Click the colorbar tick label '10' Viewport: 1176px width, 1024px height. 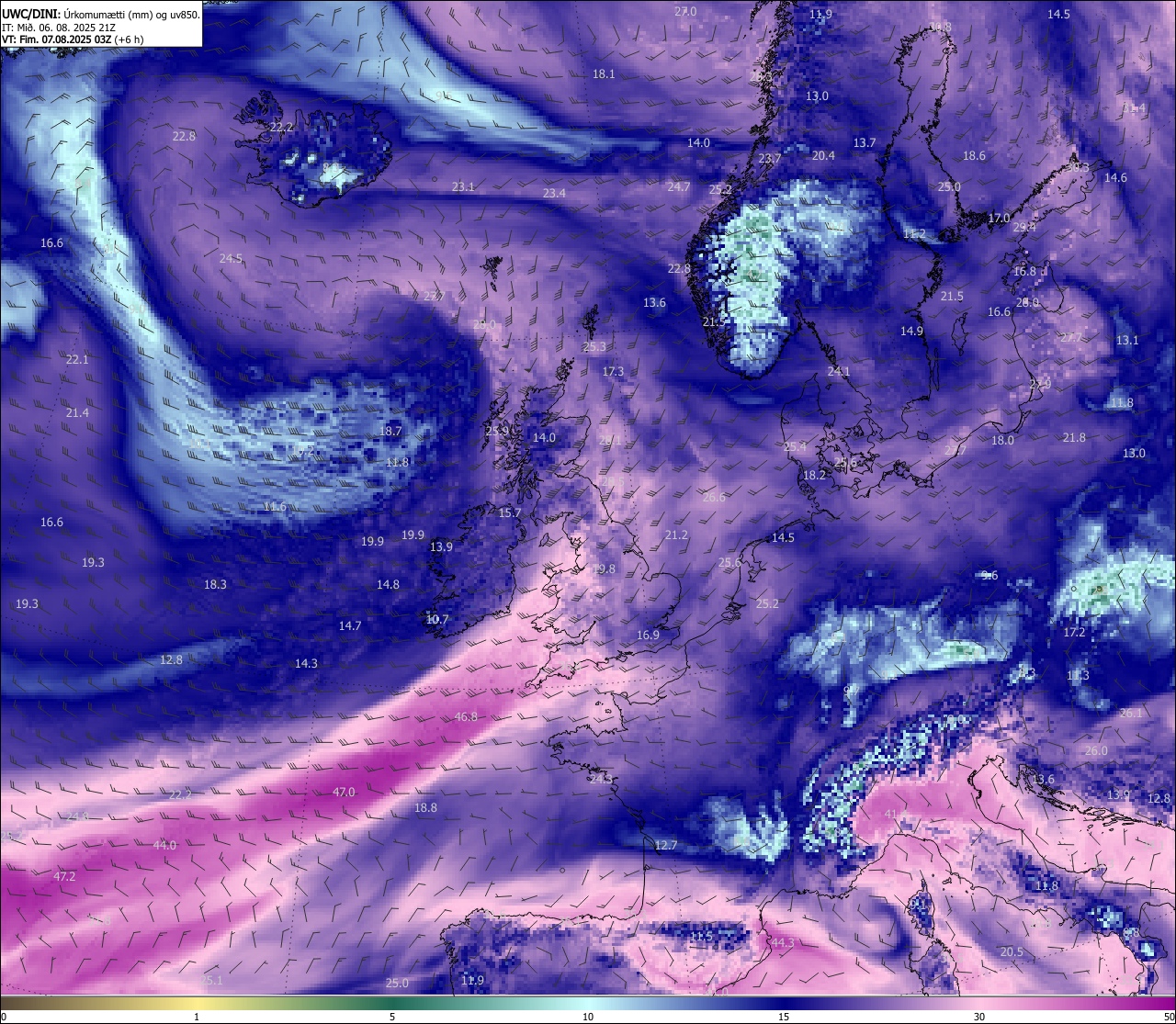[588, 1017]
